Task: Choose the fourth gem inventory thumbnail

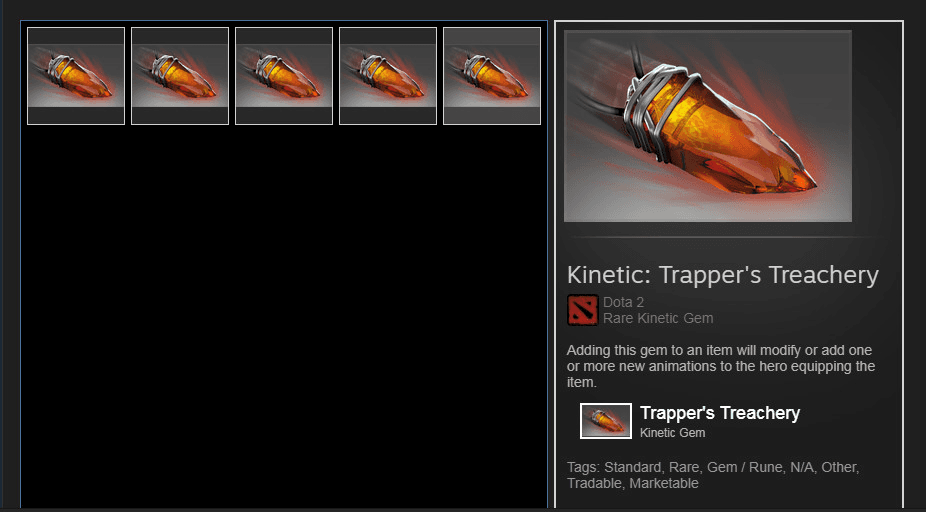Action: (387, 76)
